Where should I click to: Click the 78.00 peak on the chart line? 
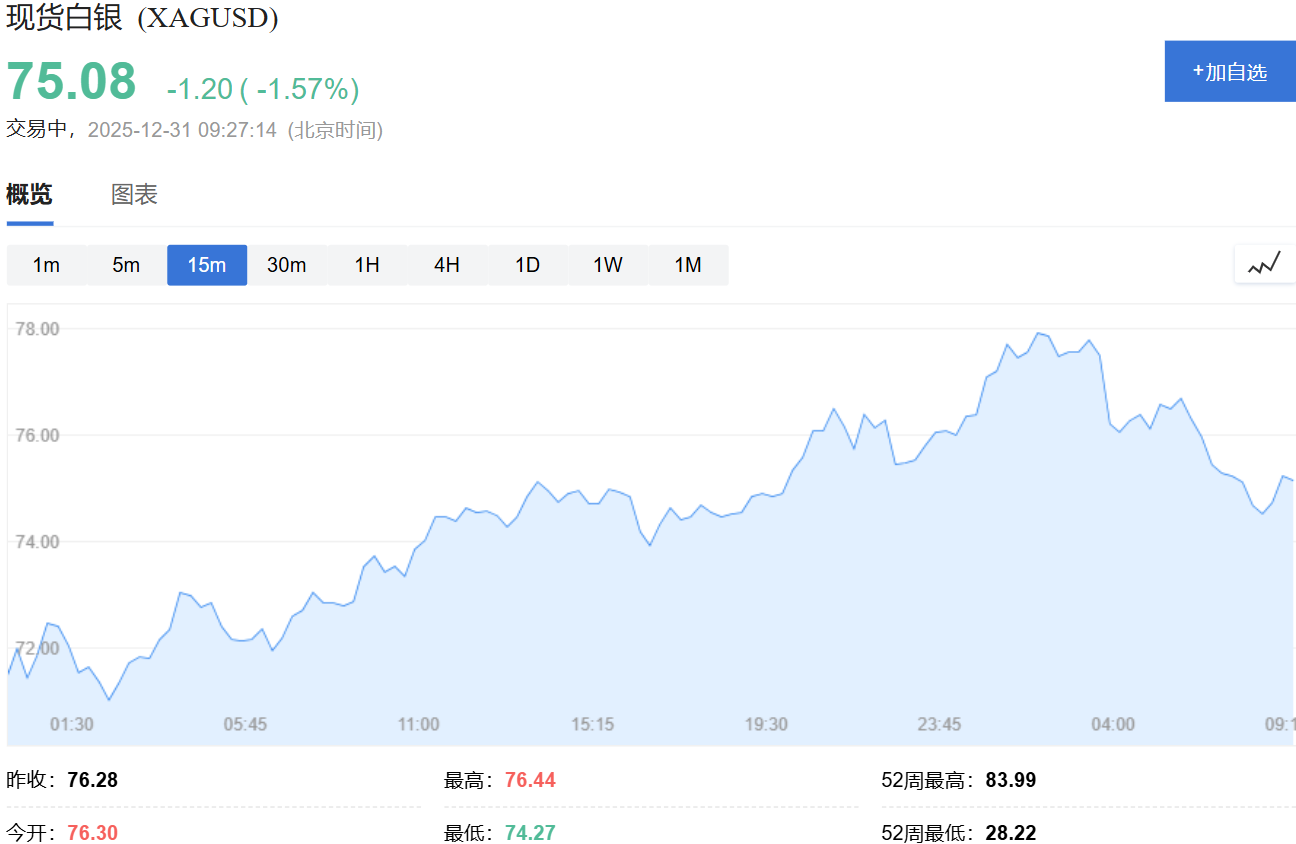click(1039, 333)
